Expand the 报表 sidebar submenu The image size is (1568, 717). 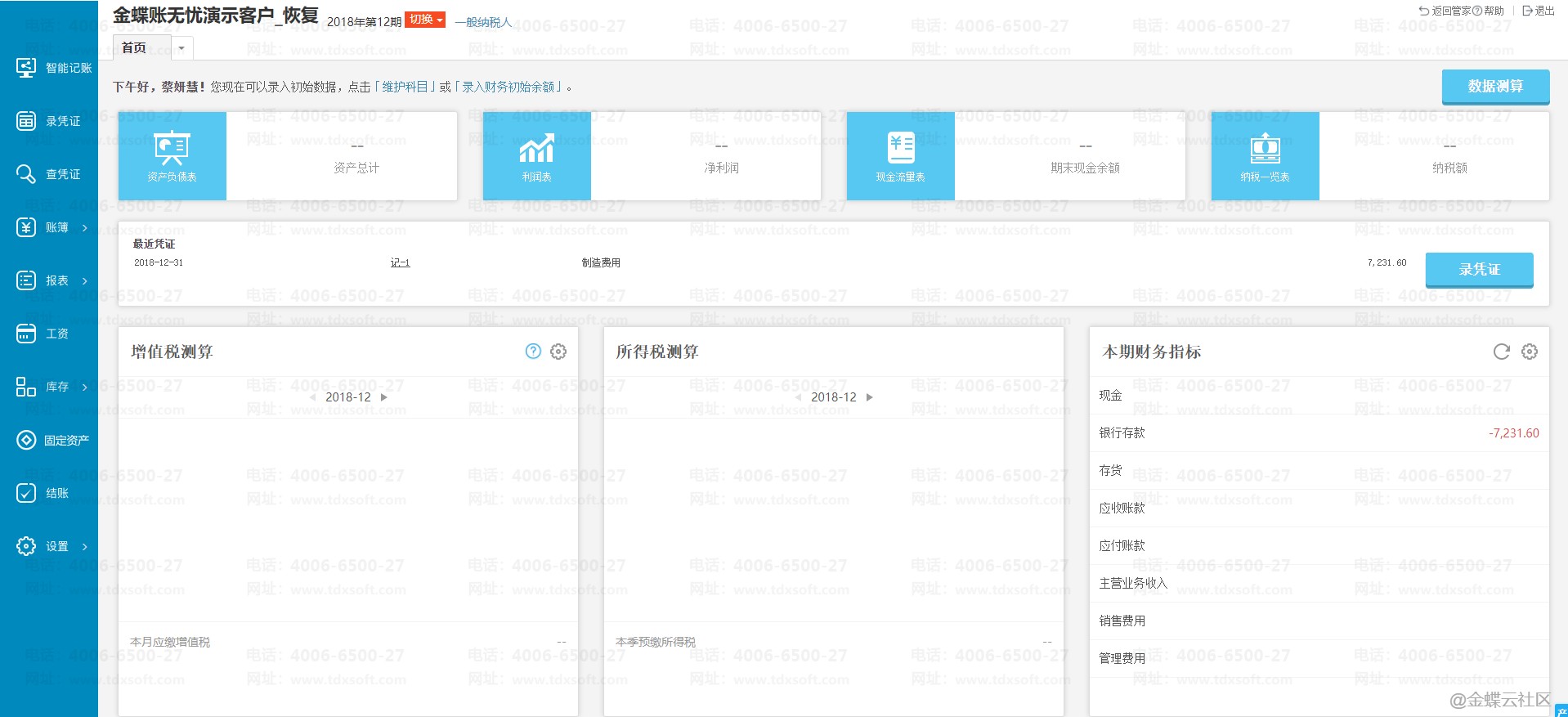(x=54, y=280)
